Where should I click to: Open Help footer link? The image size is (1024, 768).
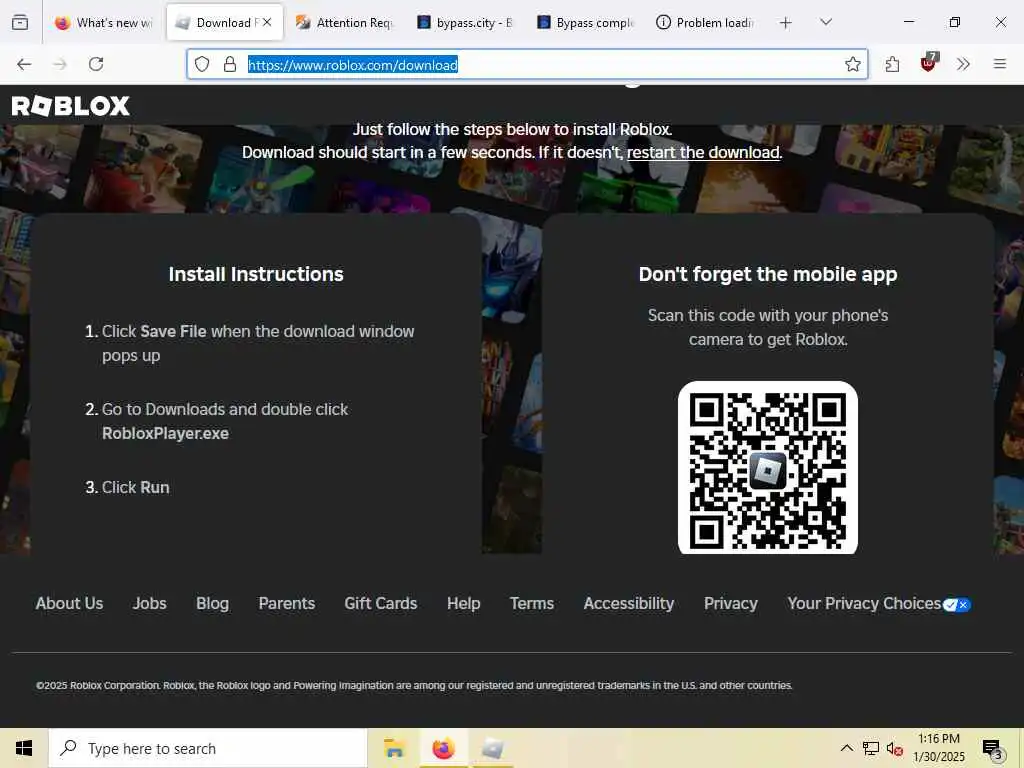click(464, 603)
